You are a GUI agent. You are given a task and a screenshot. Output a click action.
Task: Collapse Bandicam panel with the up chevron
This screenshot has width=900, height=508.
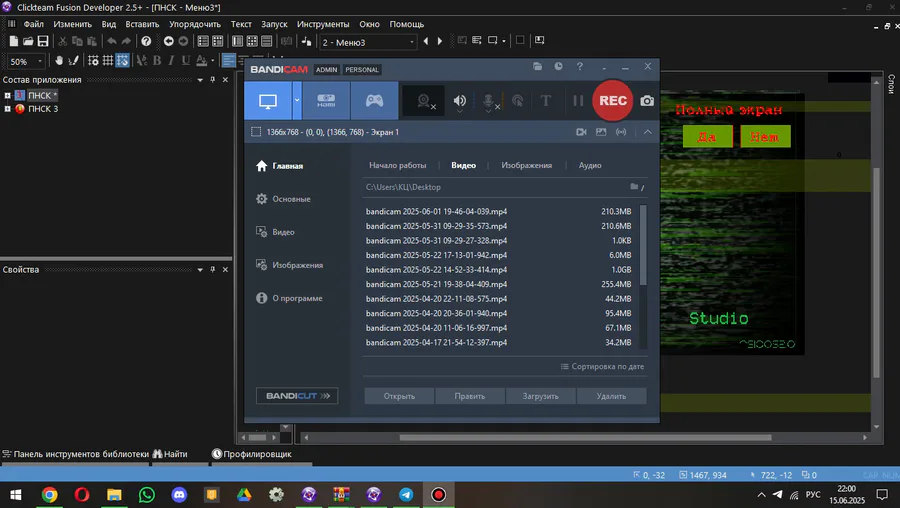647,132
